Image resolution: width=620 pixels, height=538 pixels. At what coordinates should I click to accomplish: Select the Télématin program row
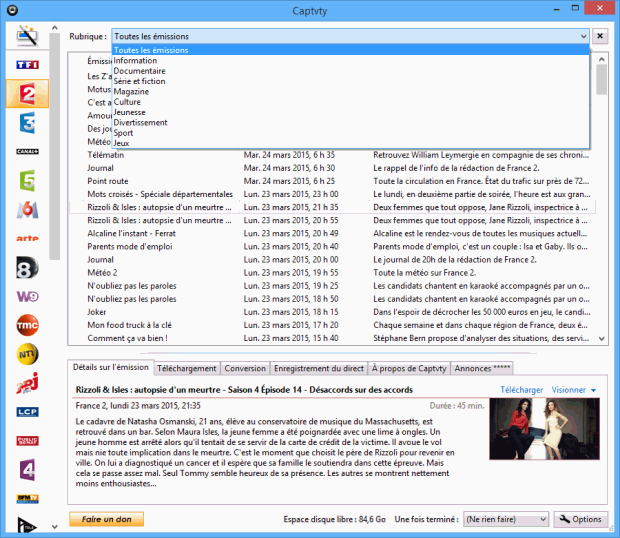[332, 155]
